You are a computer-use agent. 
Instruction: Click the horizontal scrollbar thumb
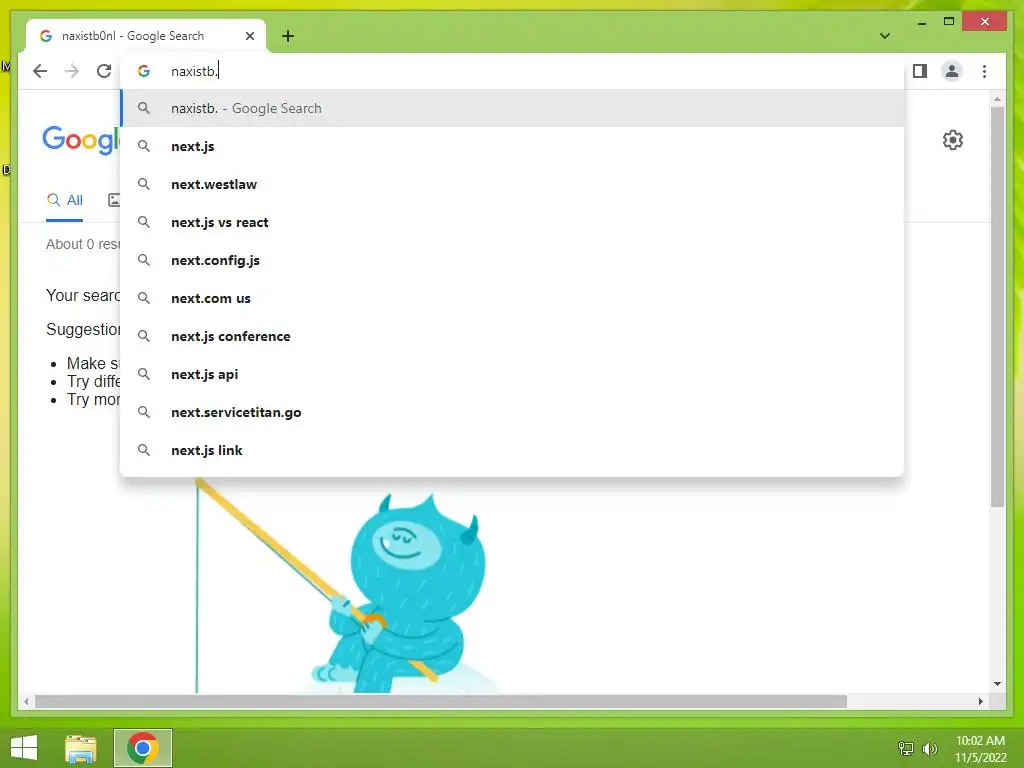(441, 701)
